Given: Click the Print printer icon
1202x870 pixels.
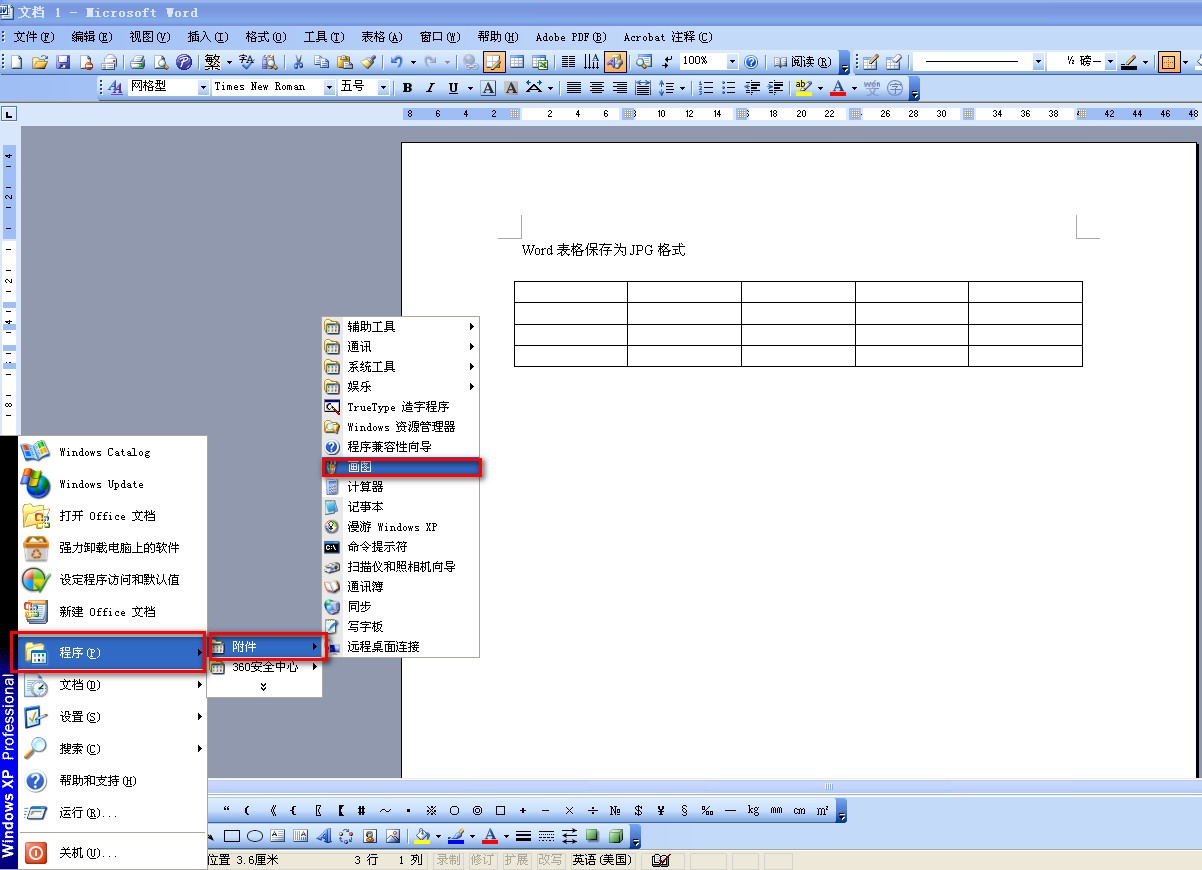Looking at the screenshot, I should [x=138, y=62].
